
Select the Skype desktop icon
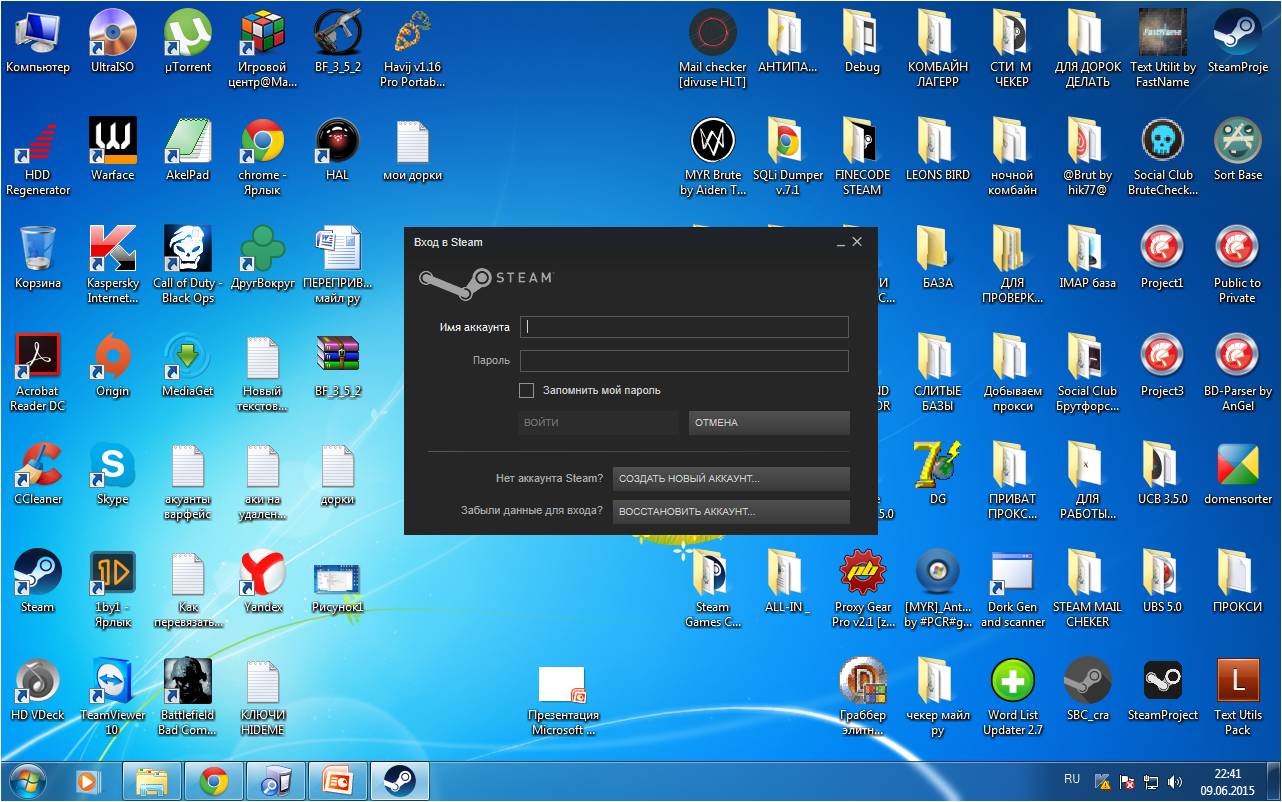(x=112, y=474)
